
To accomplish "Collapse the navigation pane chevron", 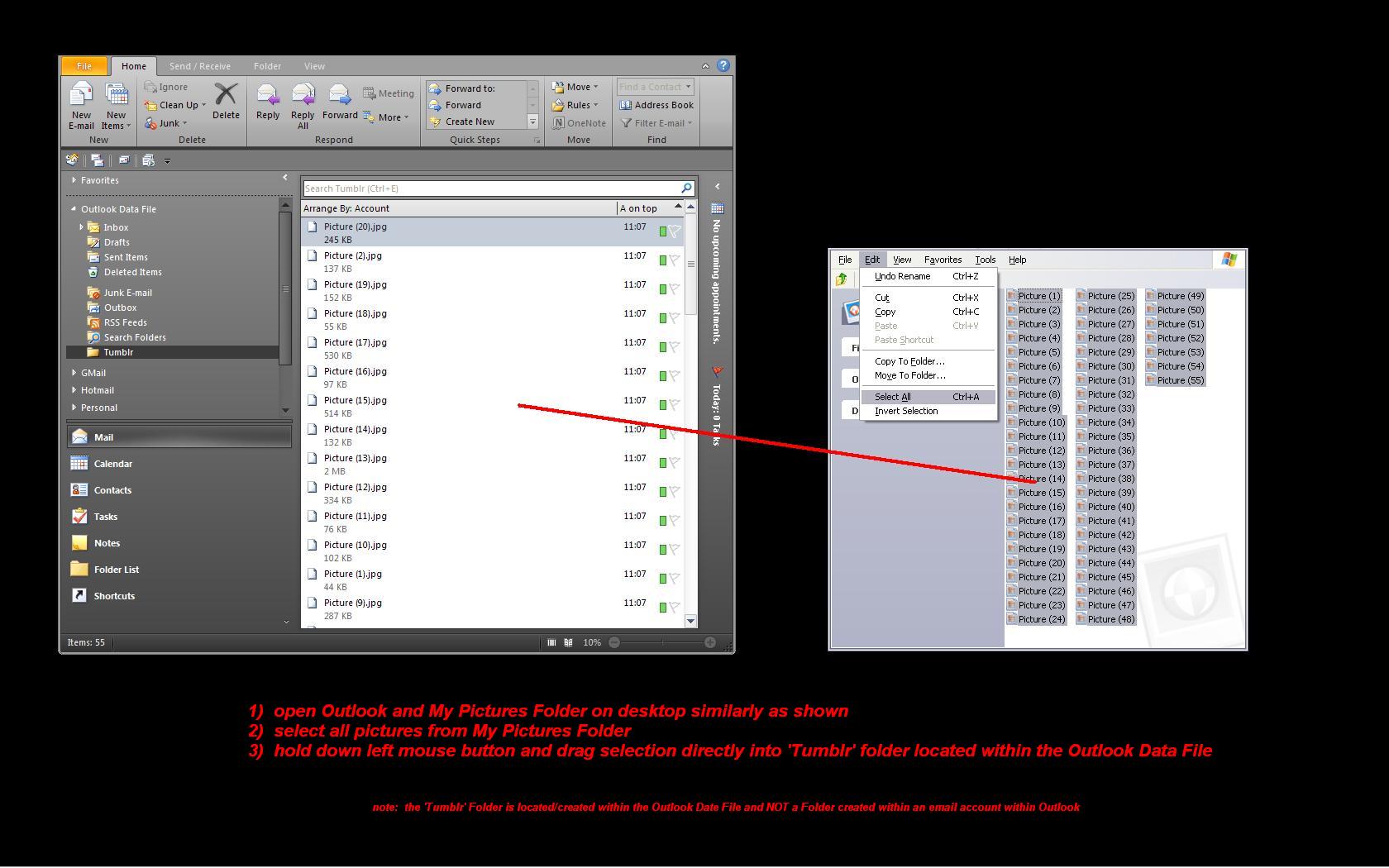I will tap(285, 178).
